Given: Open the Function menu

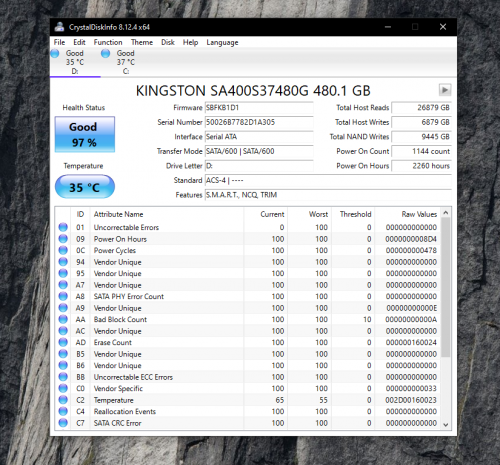Looking at the screenshot, I should click(x=108, y=42).
